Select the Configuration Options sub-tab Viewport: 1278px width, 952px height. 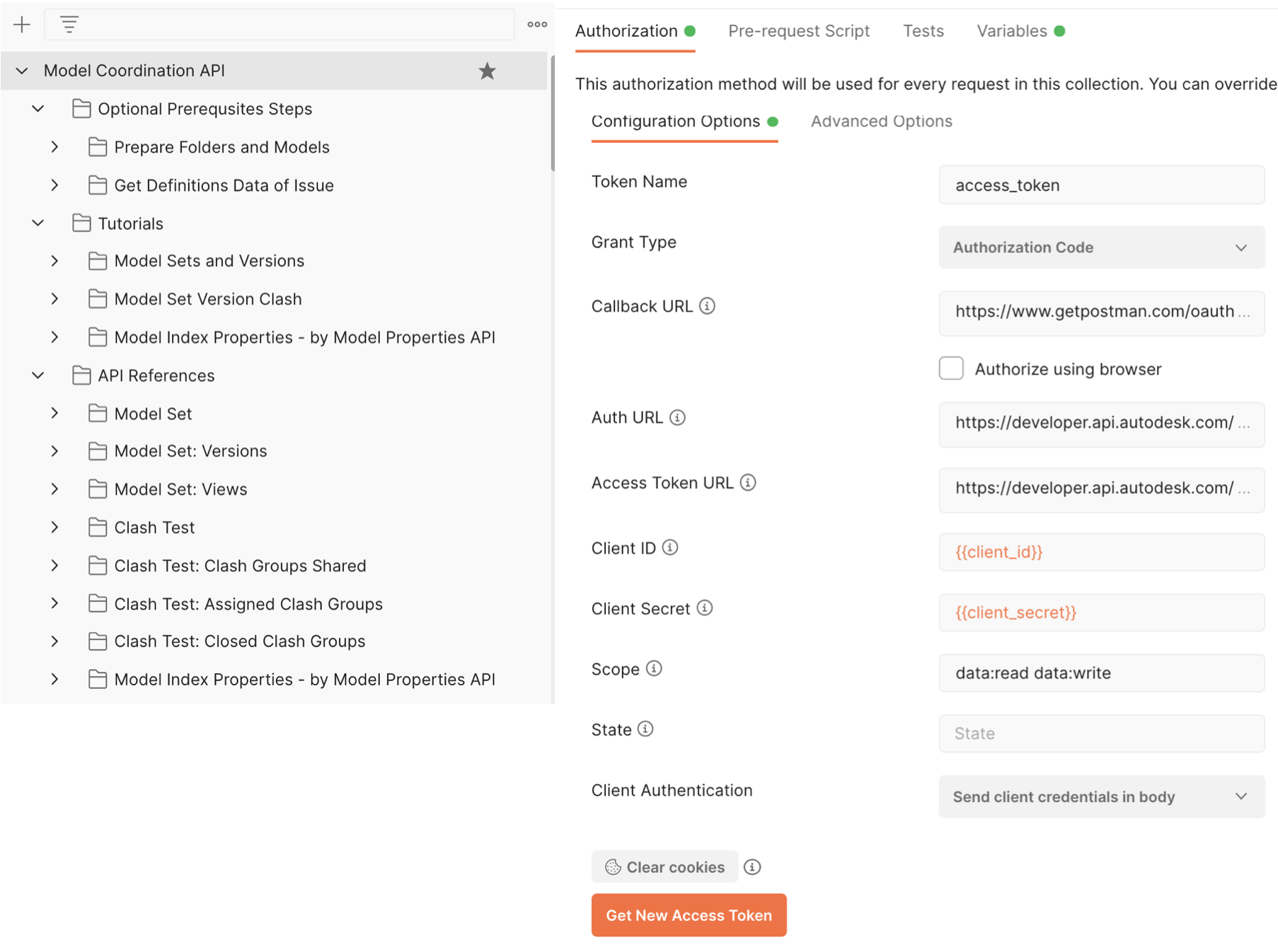point(684,121)
